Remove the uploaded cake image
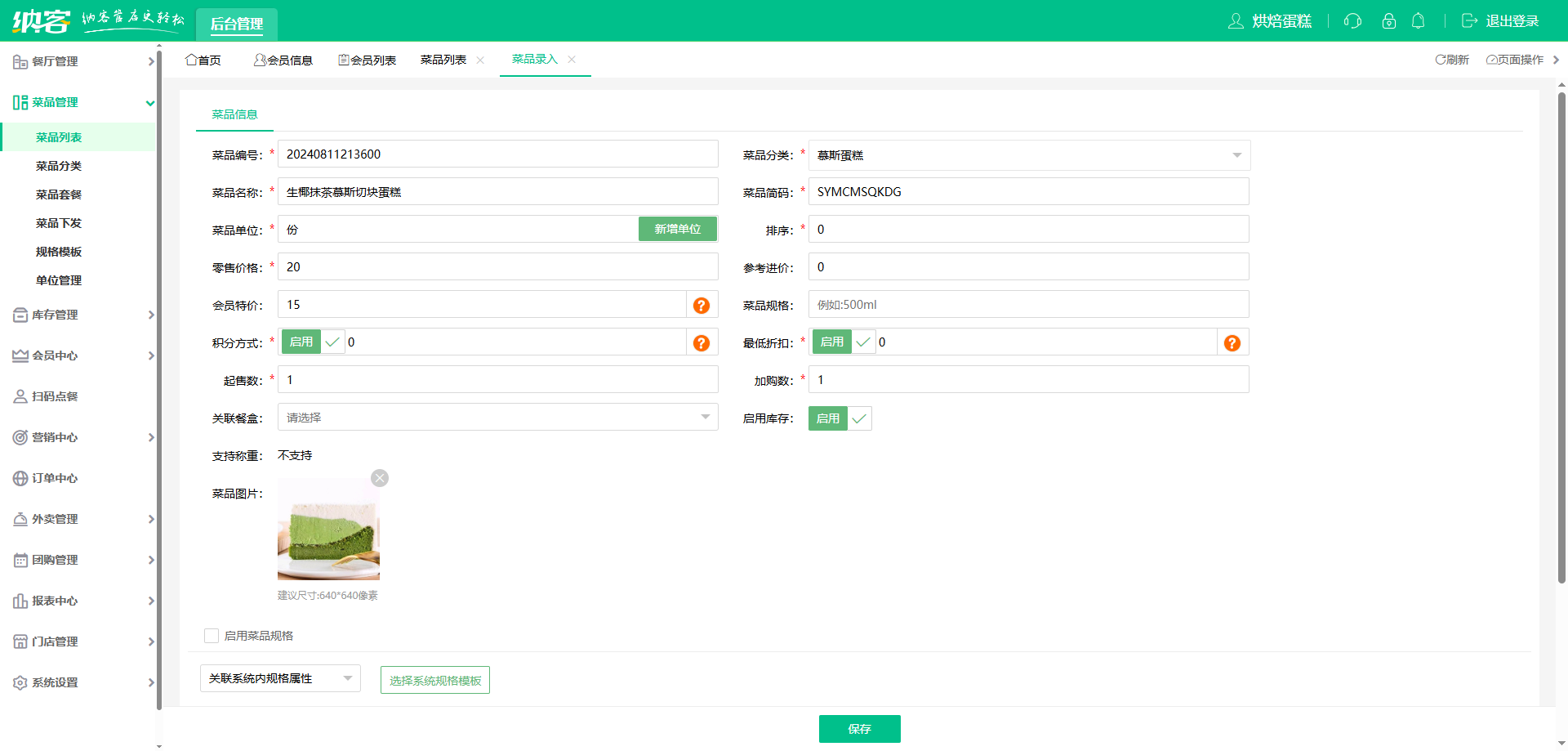Screen dimensions: 1568x751 coord(380,478)
